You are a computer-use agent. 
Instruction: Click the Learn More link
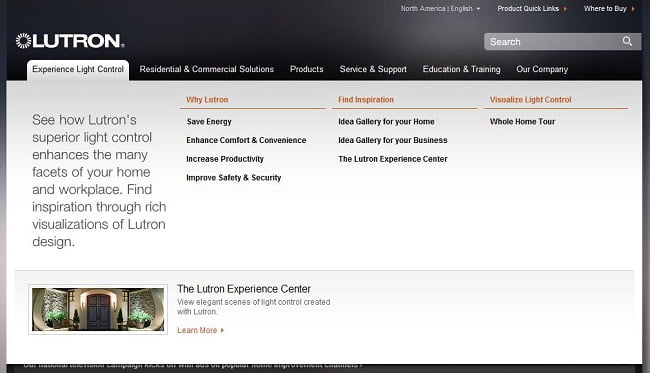coord(197,330)
